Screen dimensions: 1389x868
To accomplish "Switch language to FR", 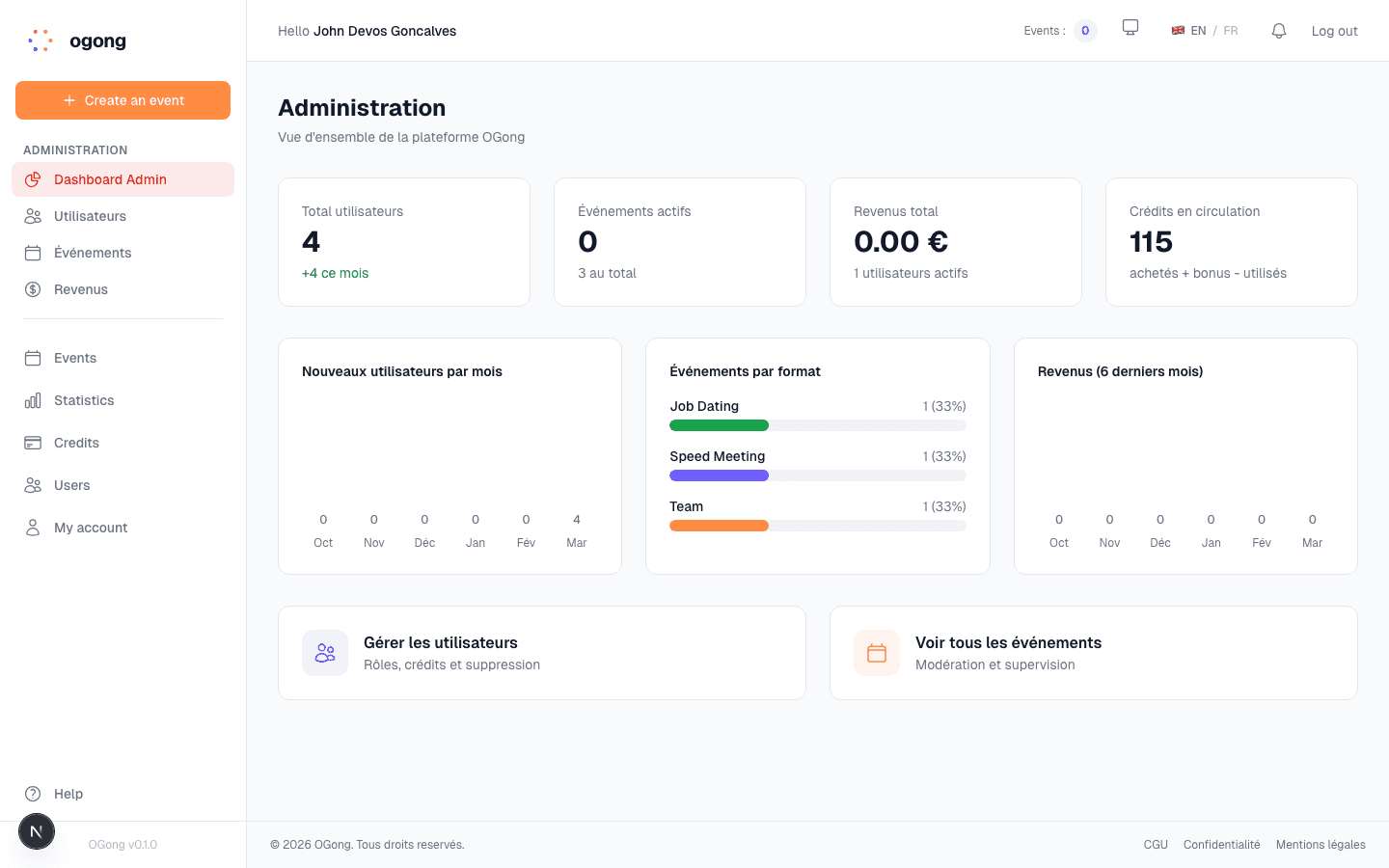I will (x=1230, y=30).
